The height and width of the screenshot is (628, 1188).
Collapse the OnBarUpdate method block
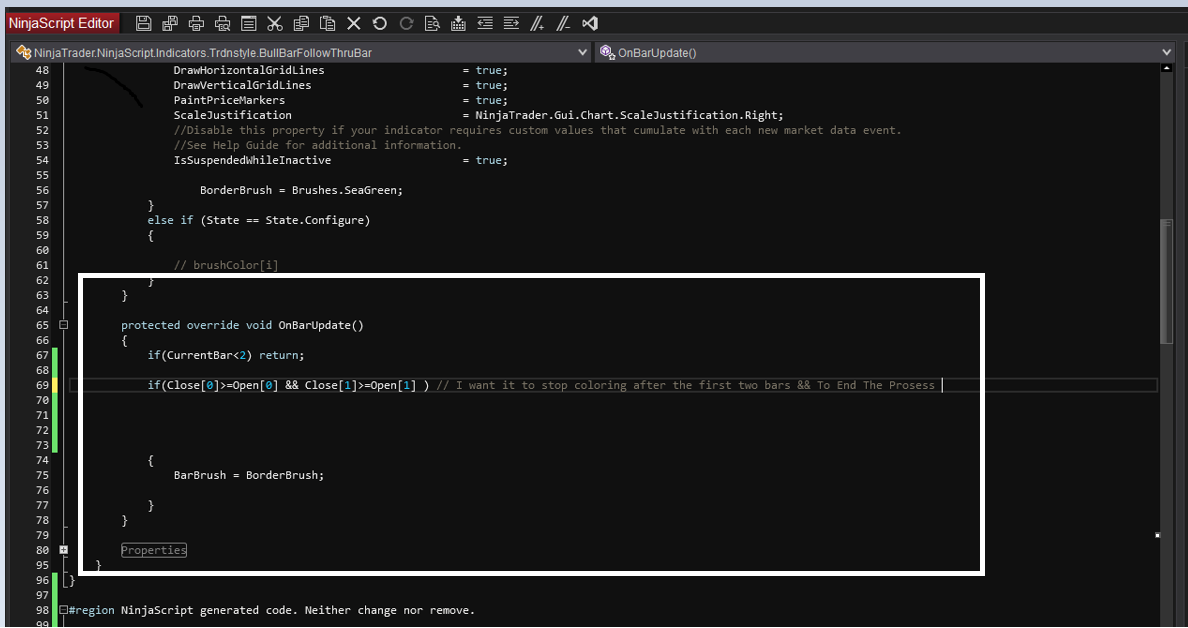click(64, 325)
